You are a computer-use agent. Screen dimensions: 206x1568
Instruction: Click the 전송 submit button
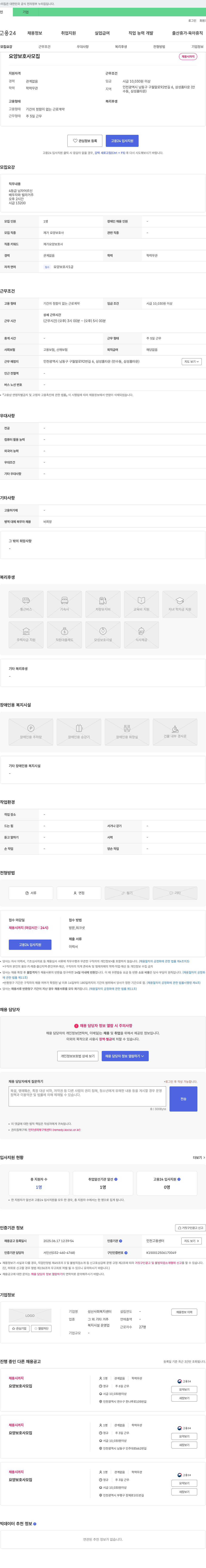pos(183,1099)
